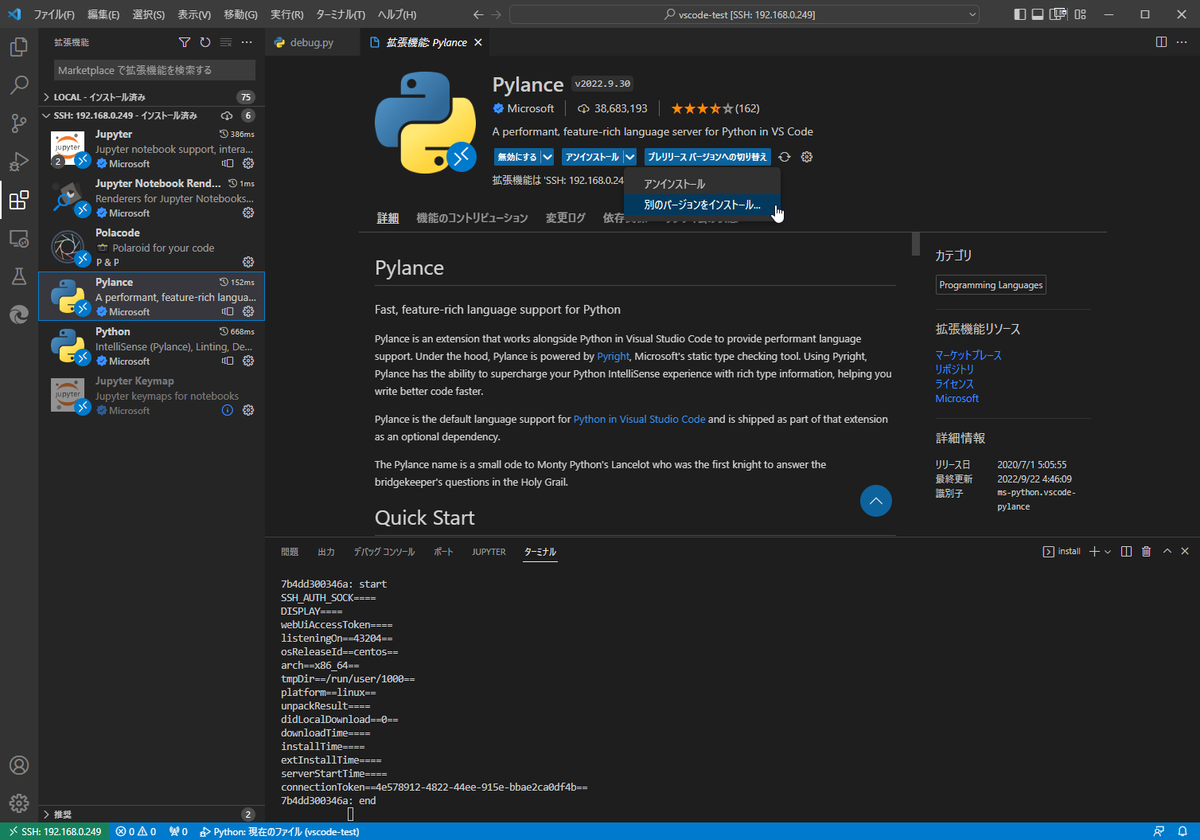Click feedback icon in status bar
The height and width of the screenshot is (840, 1200).
pos(1159,831)
